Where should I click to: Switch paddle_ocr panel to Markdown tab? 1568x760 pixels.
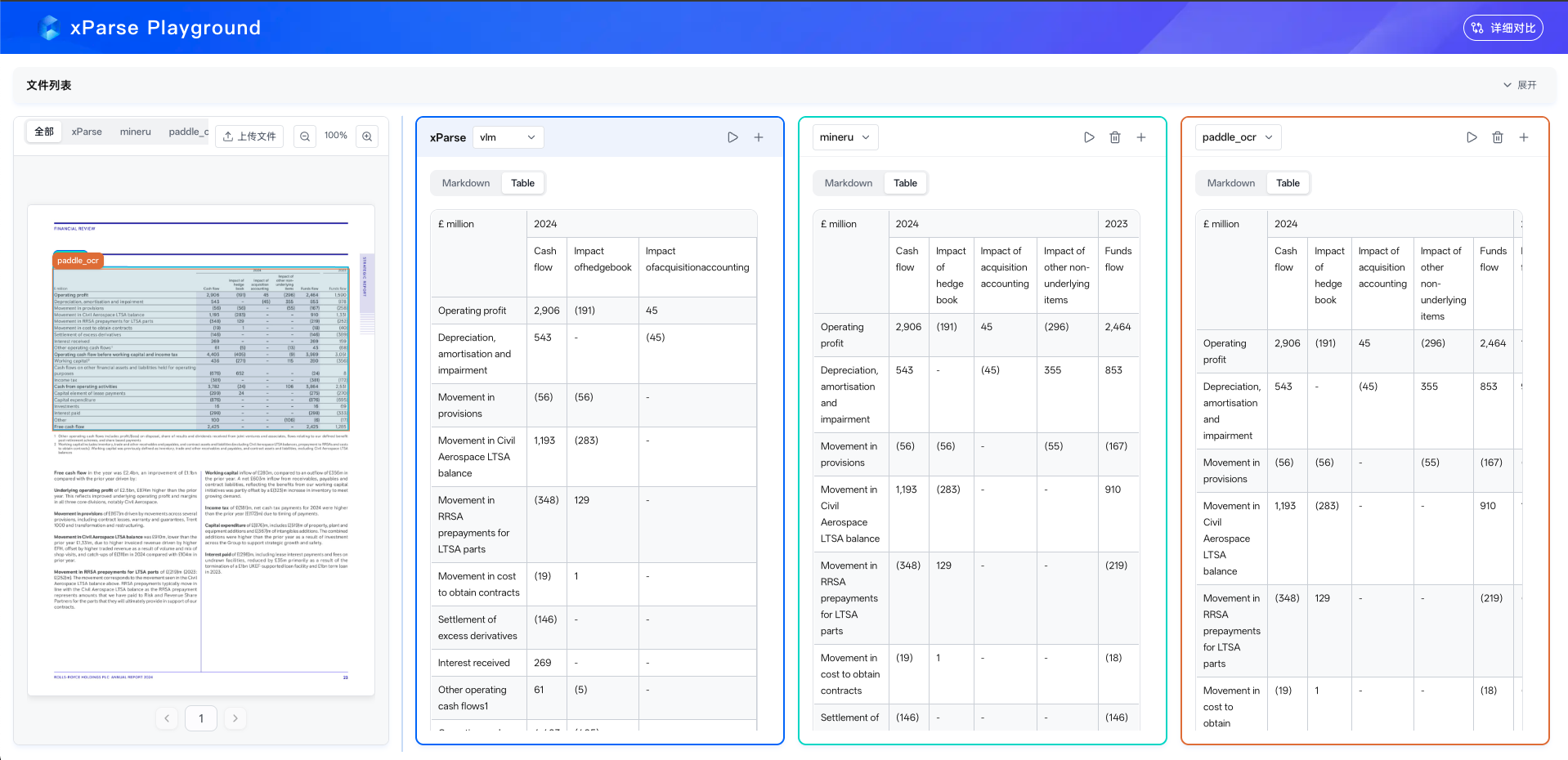1231,183
